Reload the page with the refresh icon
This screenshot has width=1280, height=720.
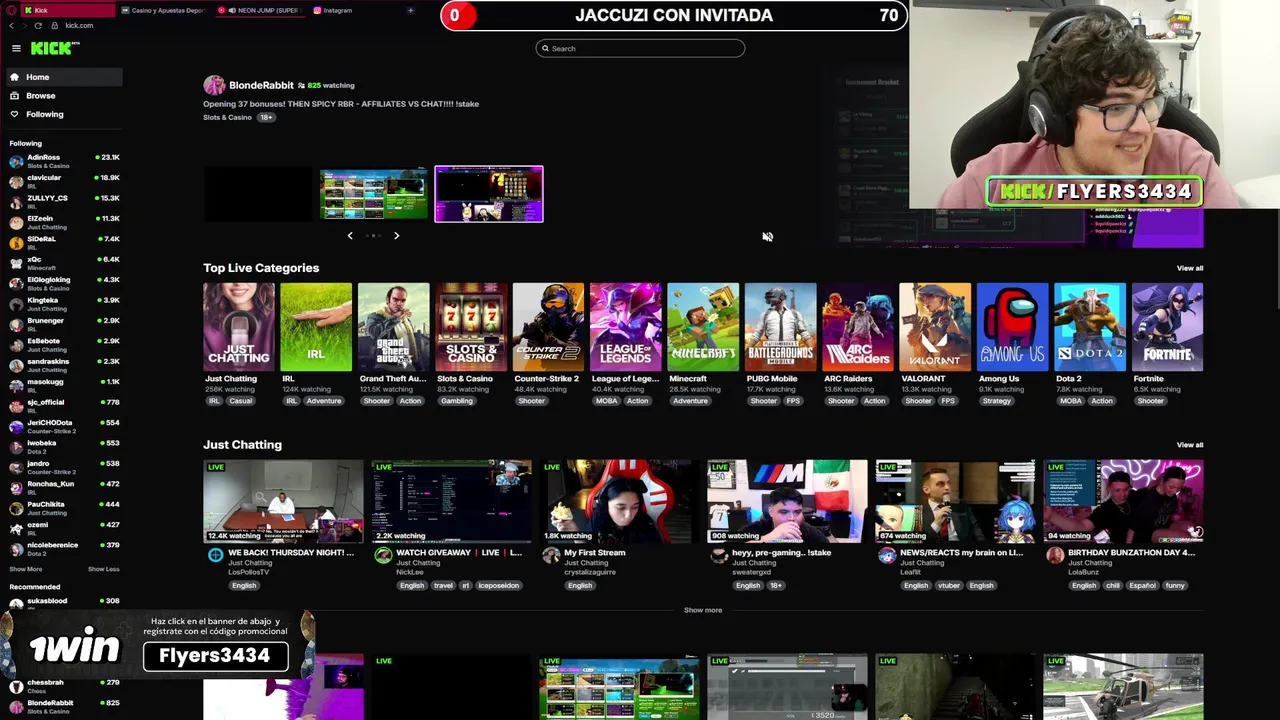click(38, 25)
